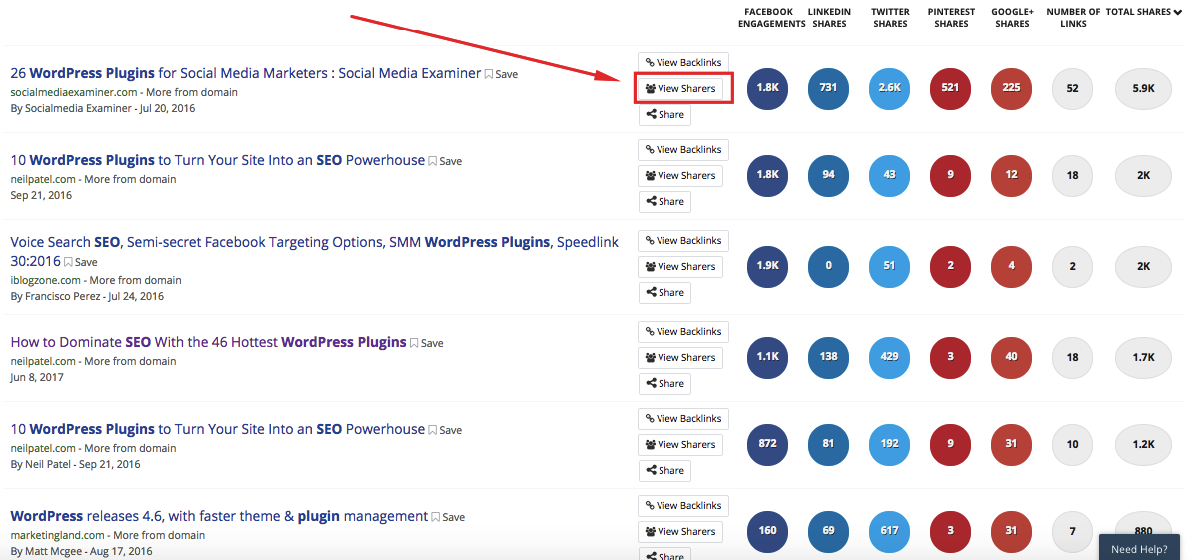View Sharers for 46 Hottest Plugins article
1190x560 pixels.
(680, 357)
